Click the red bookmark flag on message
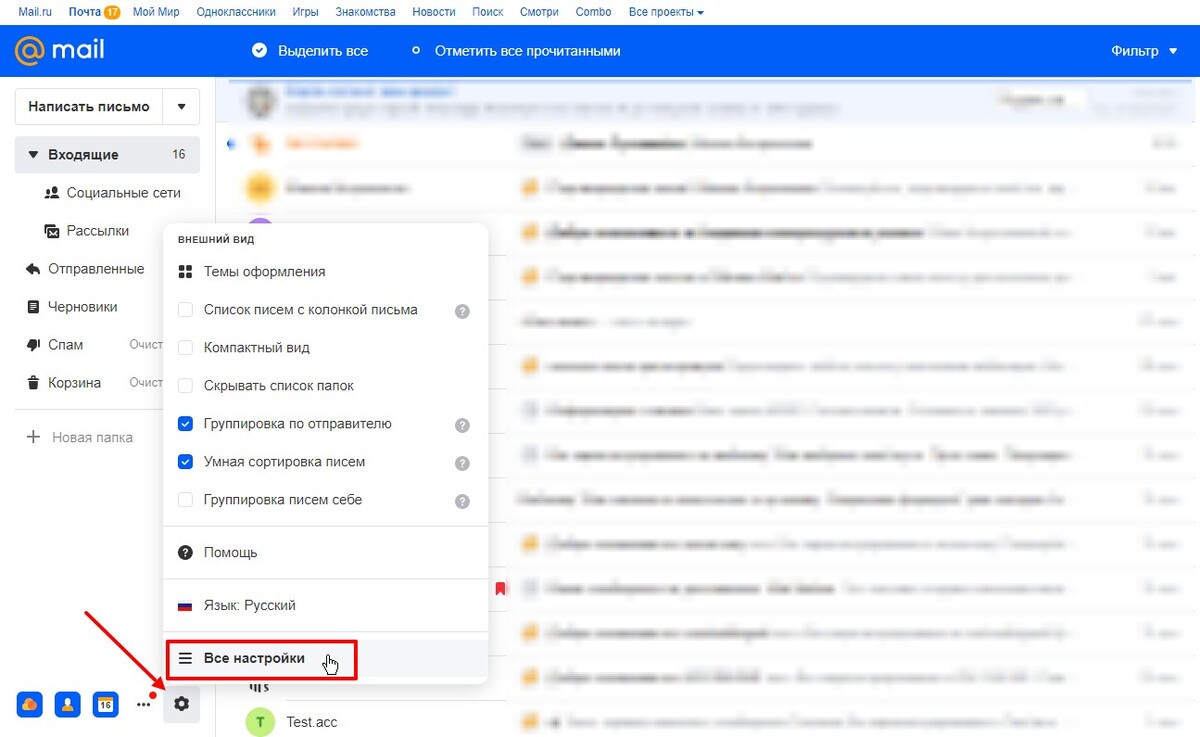The image size is (1200, 737). [x=501, y=589]
